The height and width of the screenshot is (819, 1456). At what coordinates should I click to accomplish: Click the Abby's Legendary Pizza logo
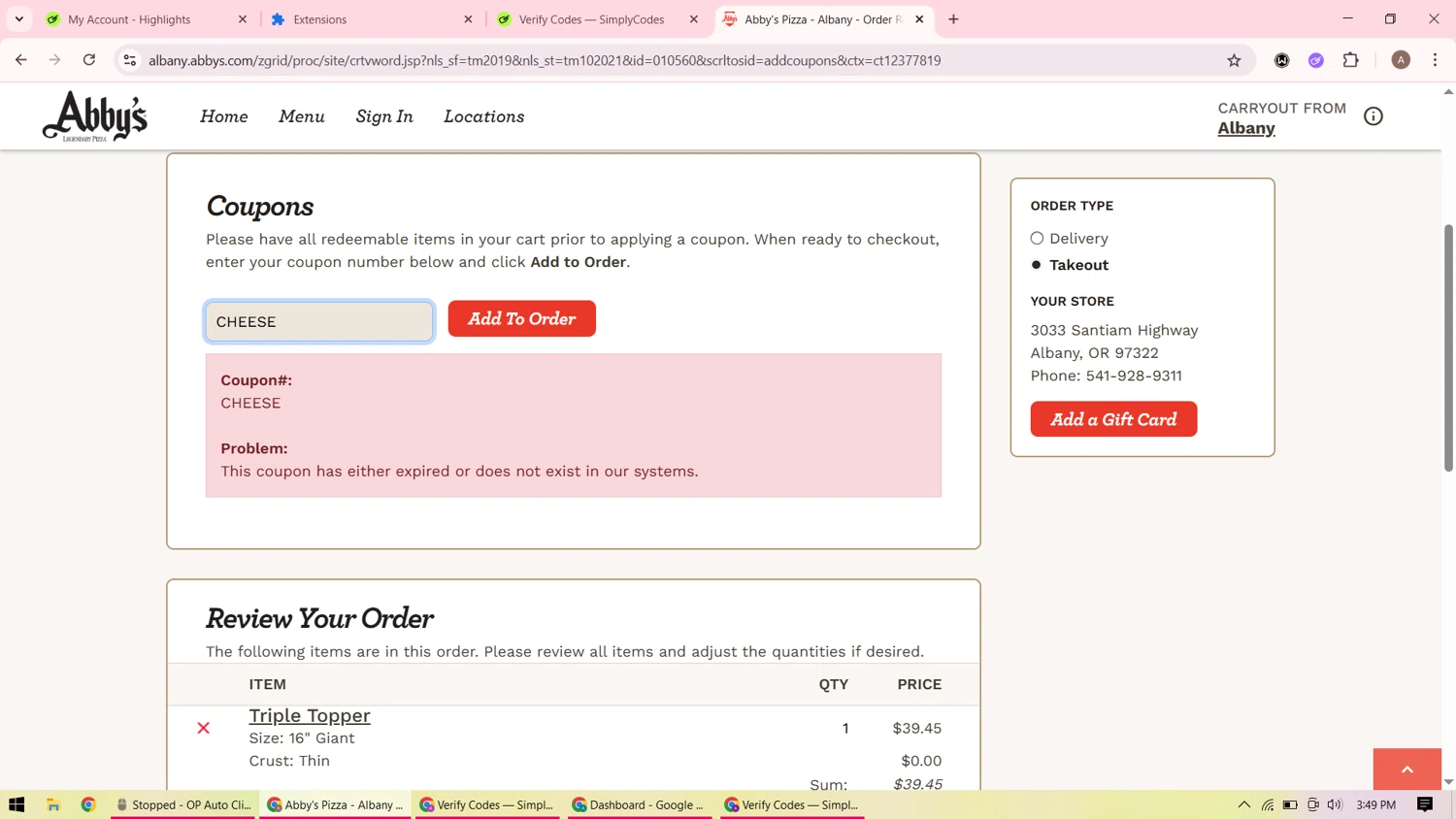tap(94, 116)
